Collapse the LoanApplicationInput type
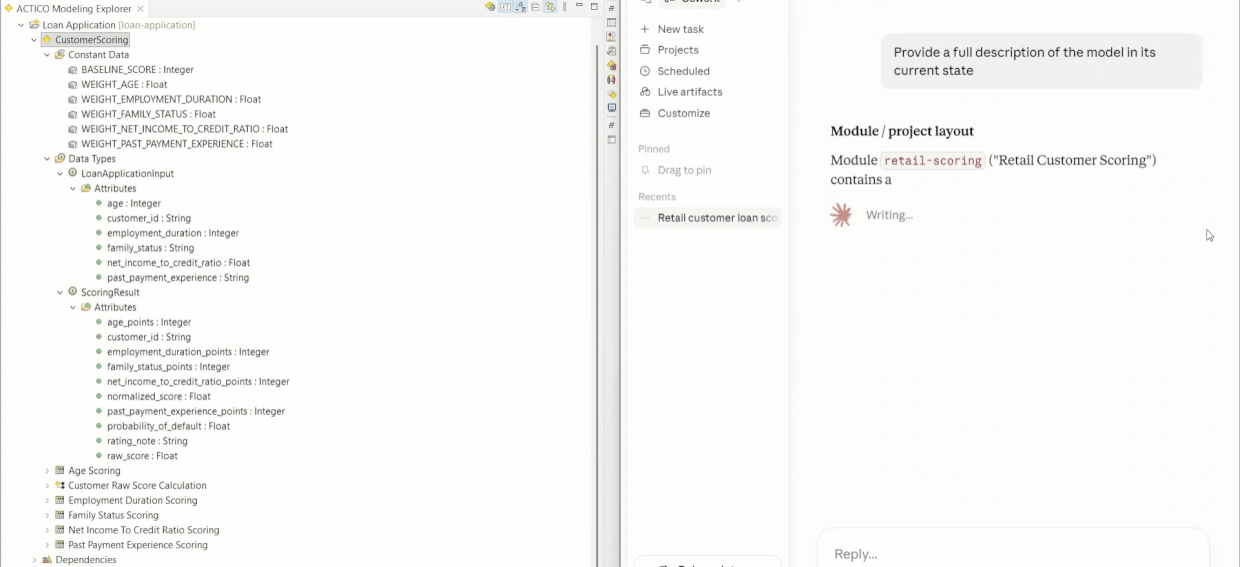 [x=60, y=174]
